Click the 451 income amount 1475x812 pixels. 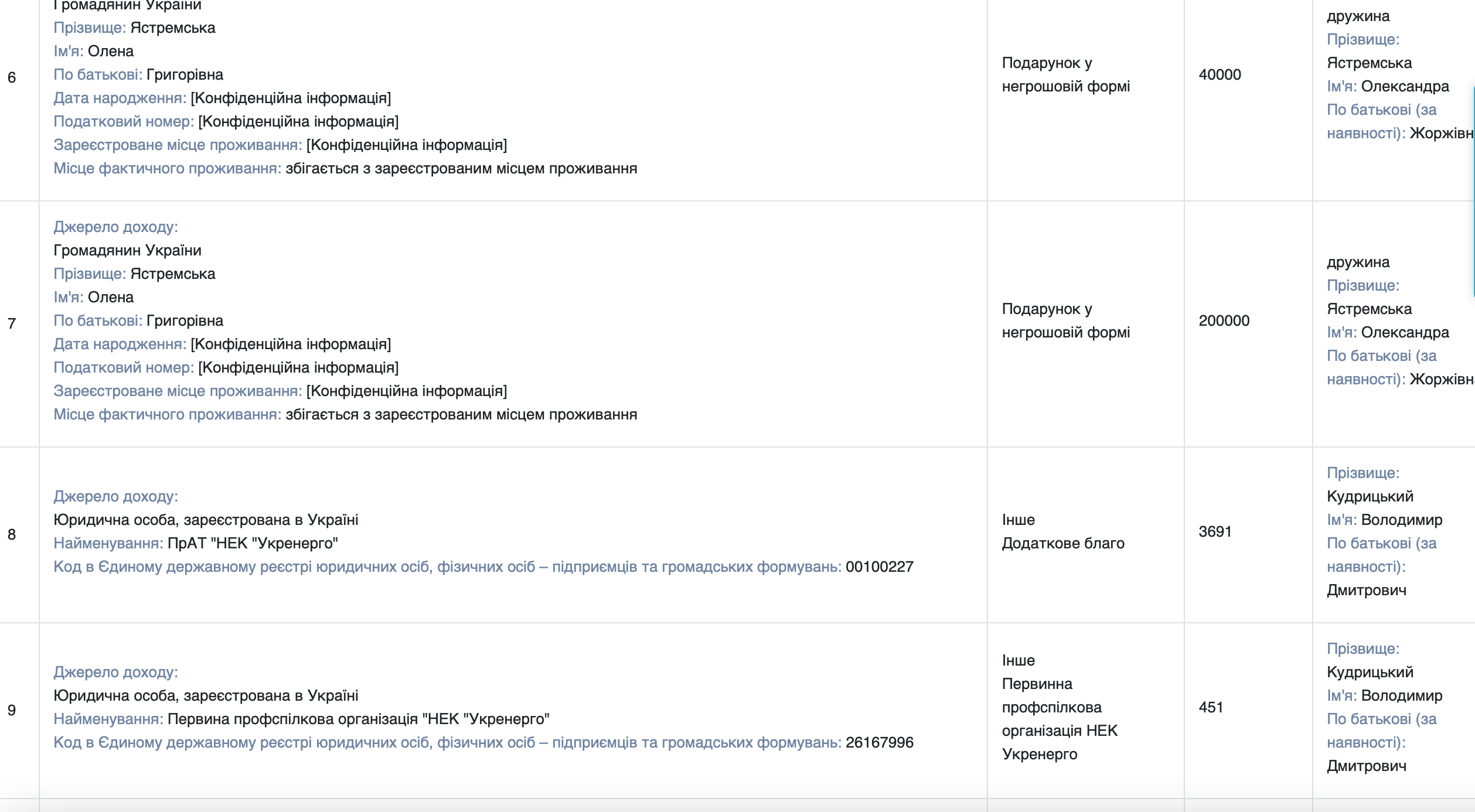[1211, 707]
